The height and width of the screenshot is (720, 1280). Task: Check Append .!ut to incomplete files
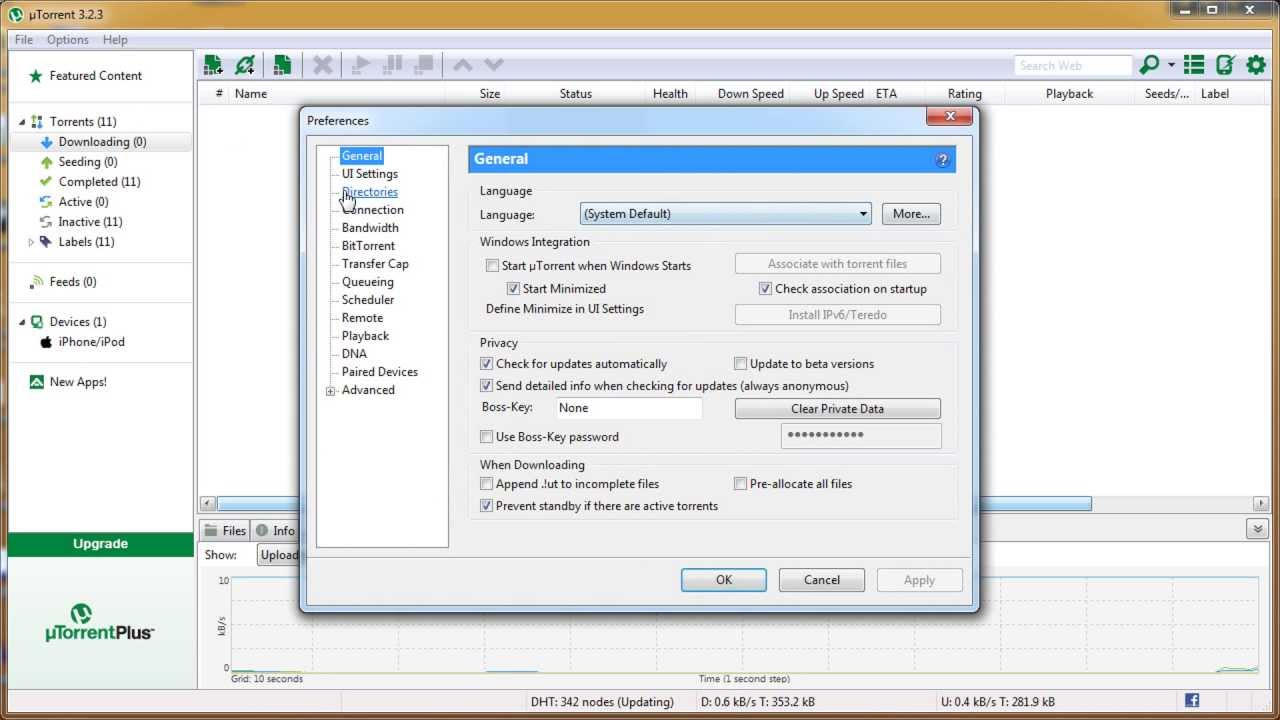point(487,484)
